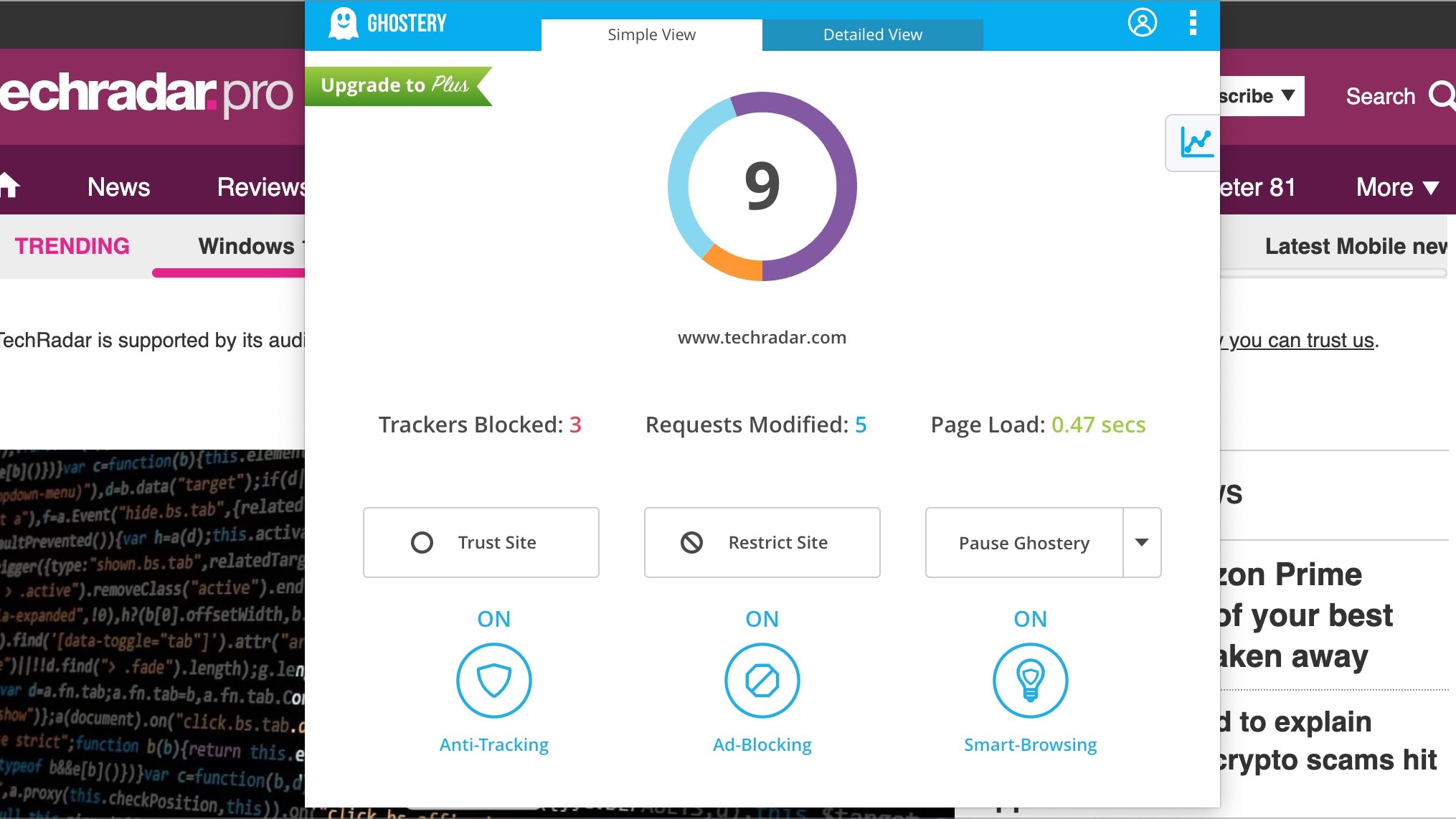
Task: Select the Simple View tab
Action: pyautogui.click(x=651, y=34)
